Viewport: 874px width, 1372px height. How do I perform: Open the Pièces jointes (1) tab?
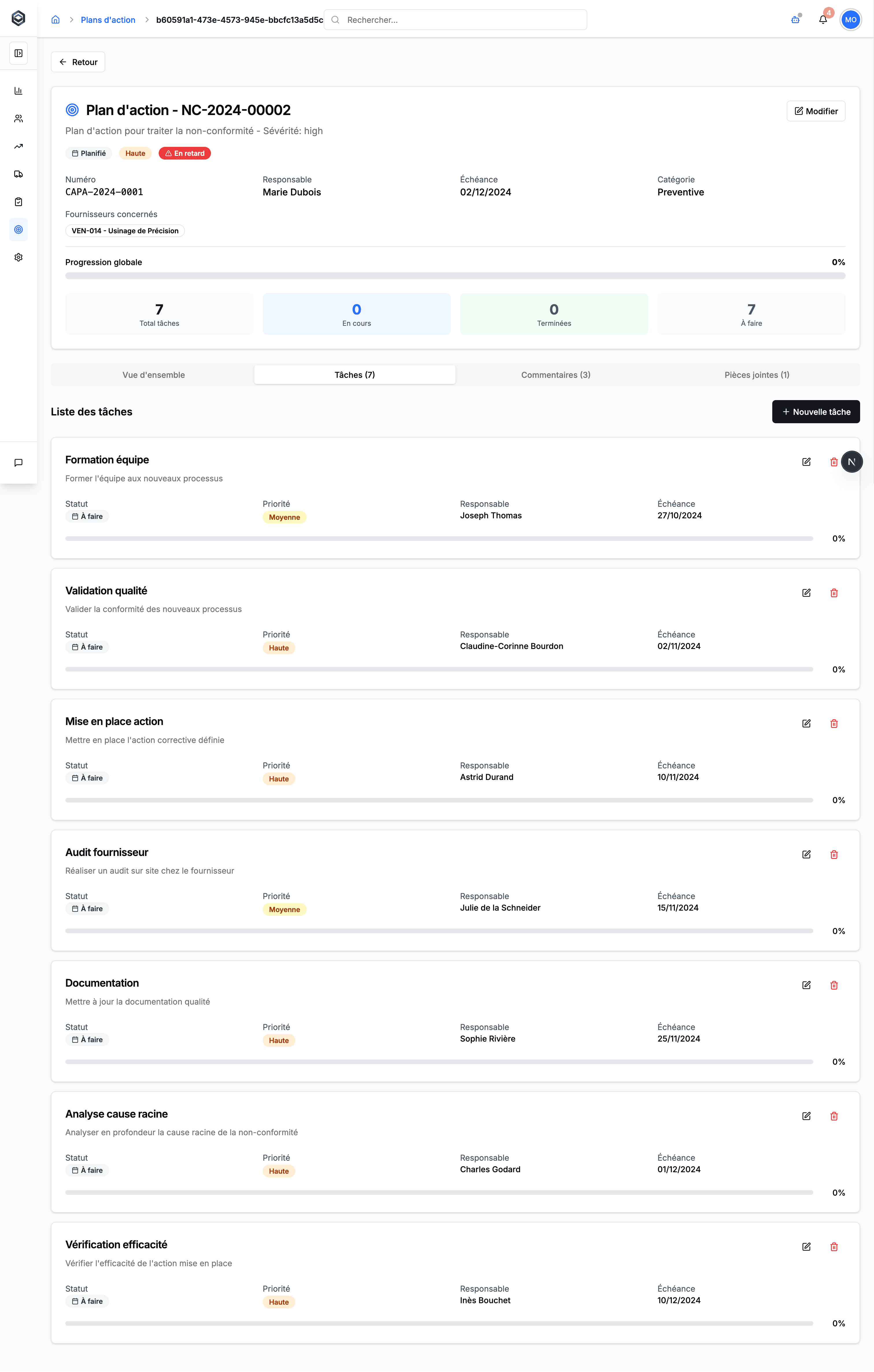click(x=757, y=375)
